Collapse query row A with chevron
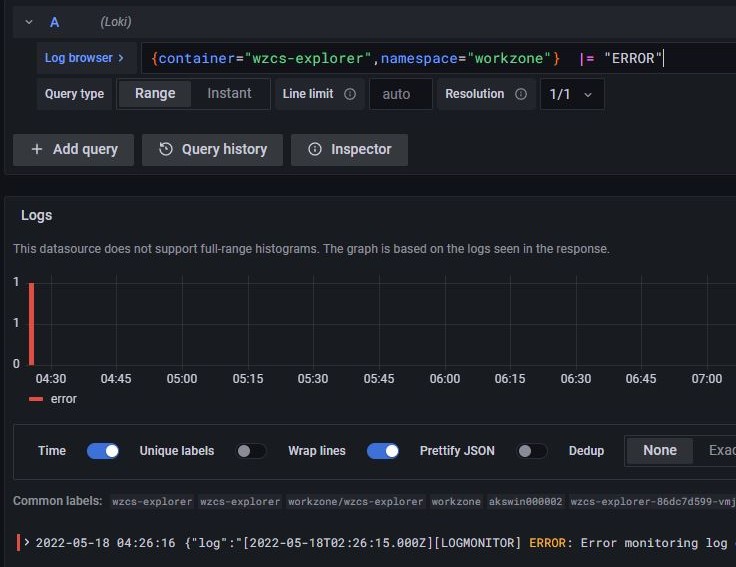The image size is (736, 567). pos(28,22)
